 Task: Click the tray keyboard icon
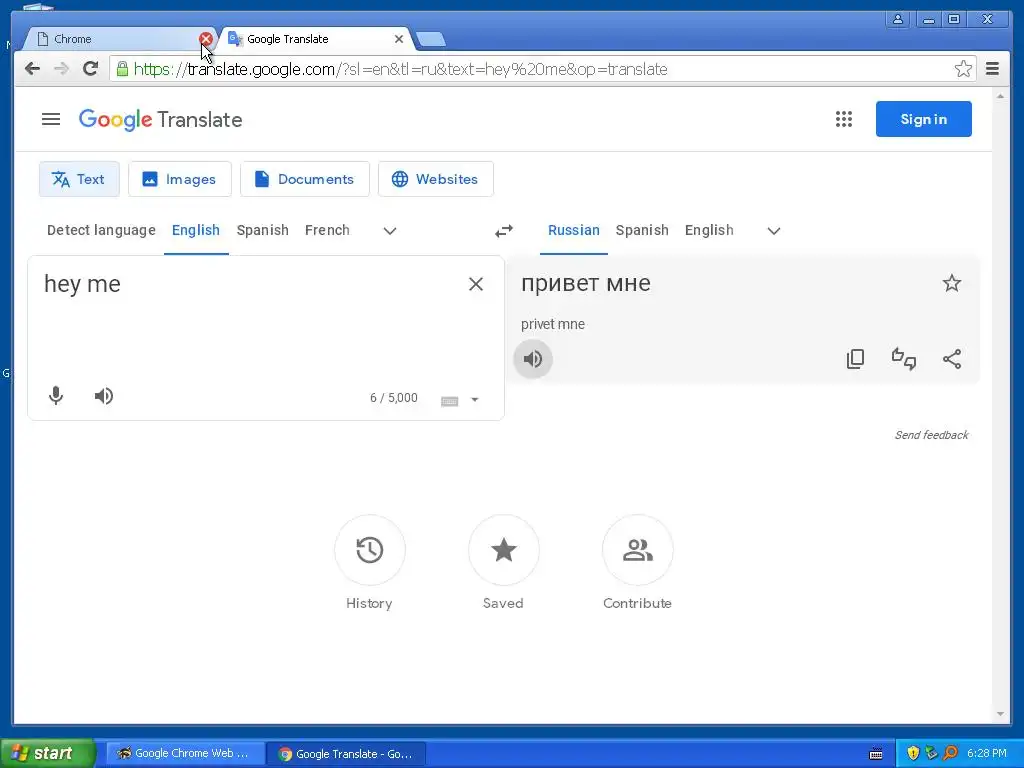[x=876, y=754]
